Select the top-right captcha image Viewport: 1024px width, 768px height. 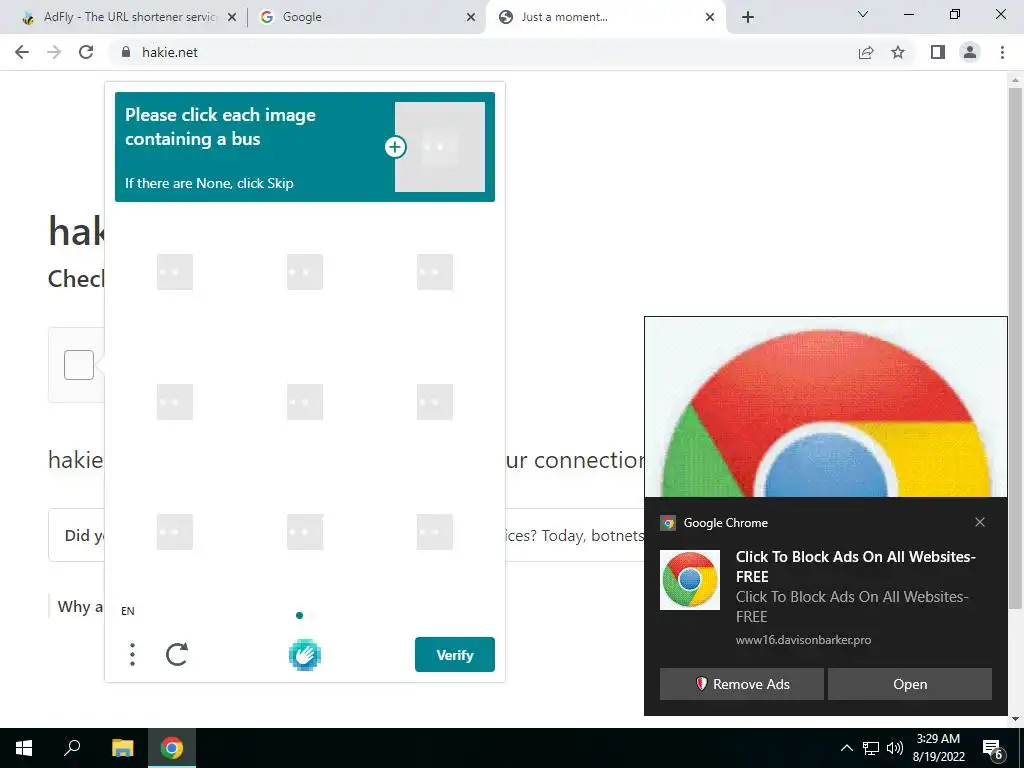pyautogui.click(x=435, y=272)
